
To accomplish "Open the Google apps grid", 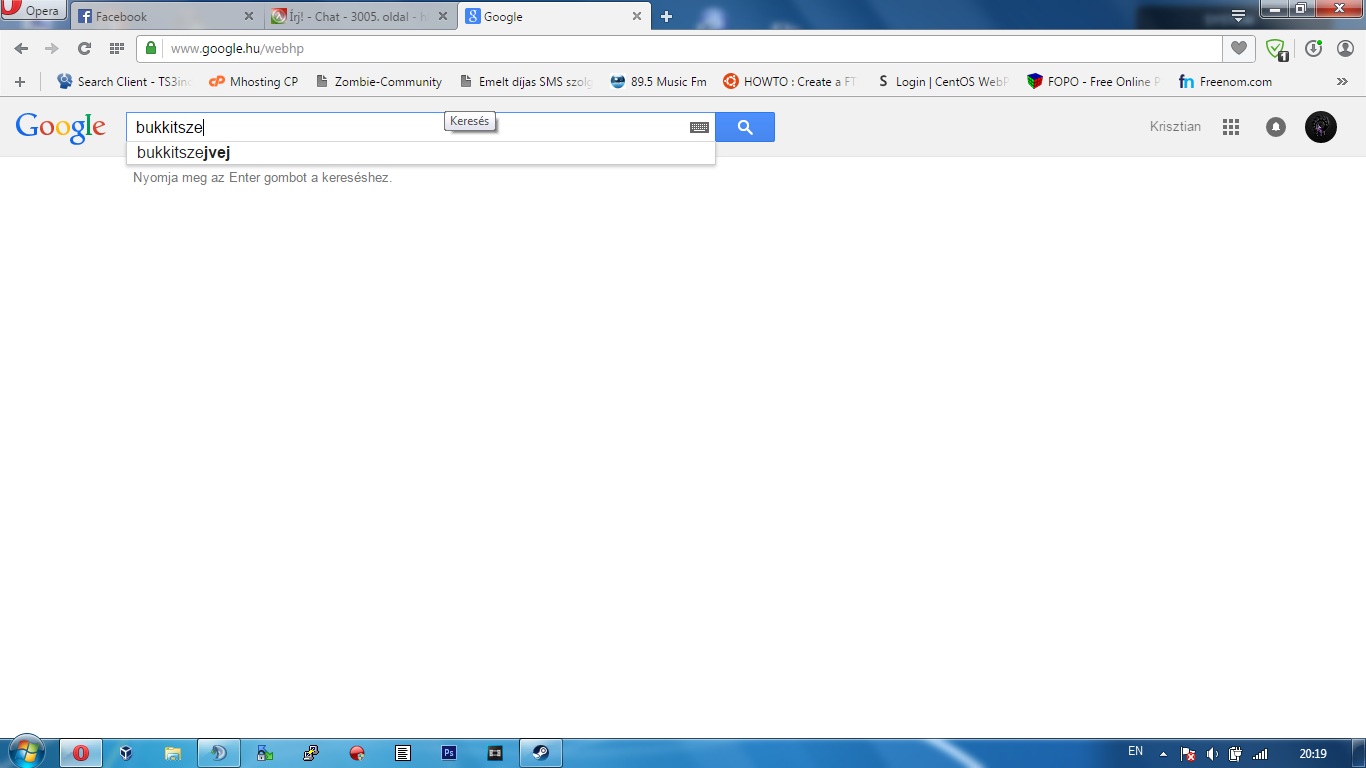I will click(x=1231, y=127).
